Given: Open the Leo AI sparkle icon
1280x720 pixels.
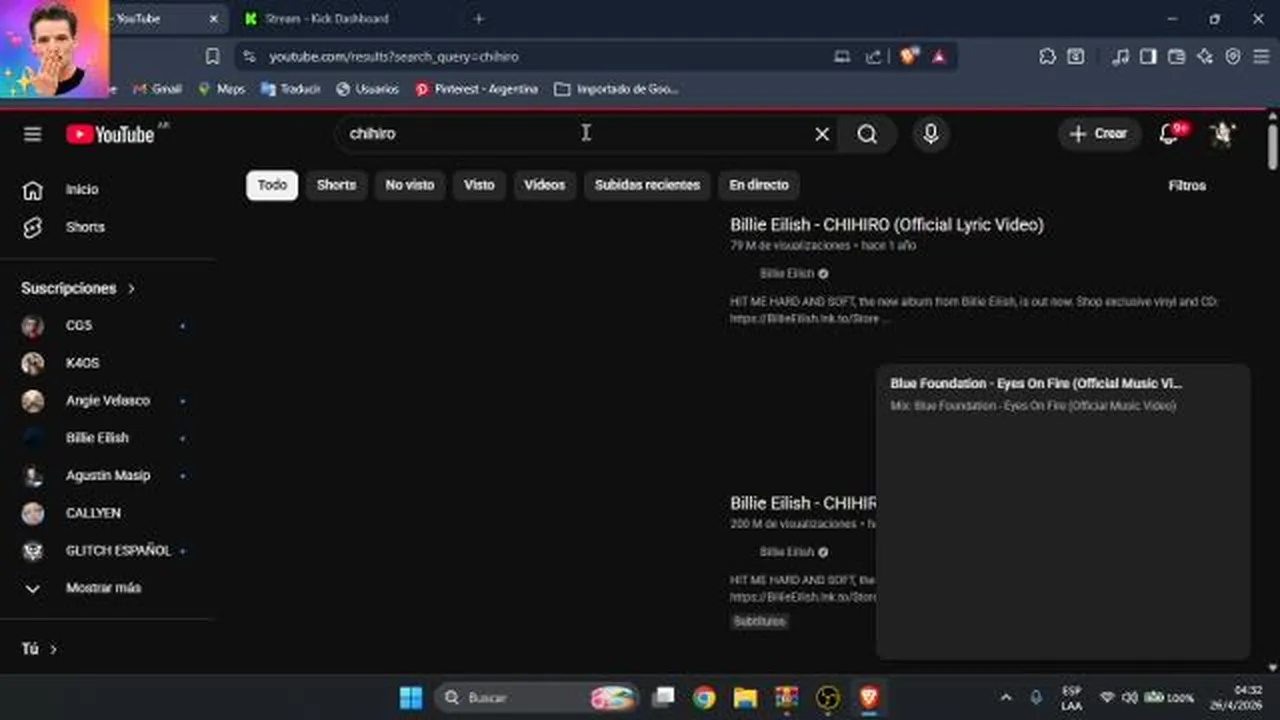Looking at the screenshot, I should tap(1205, 57).
